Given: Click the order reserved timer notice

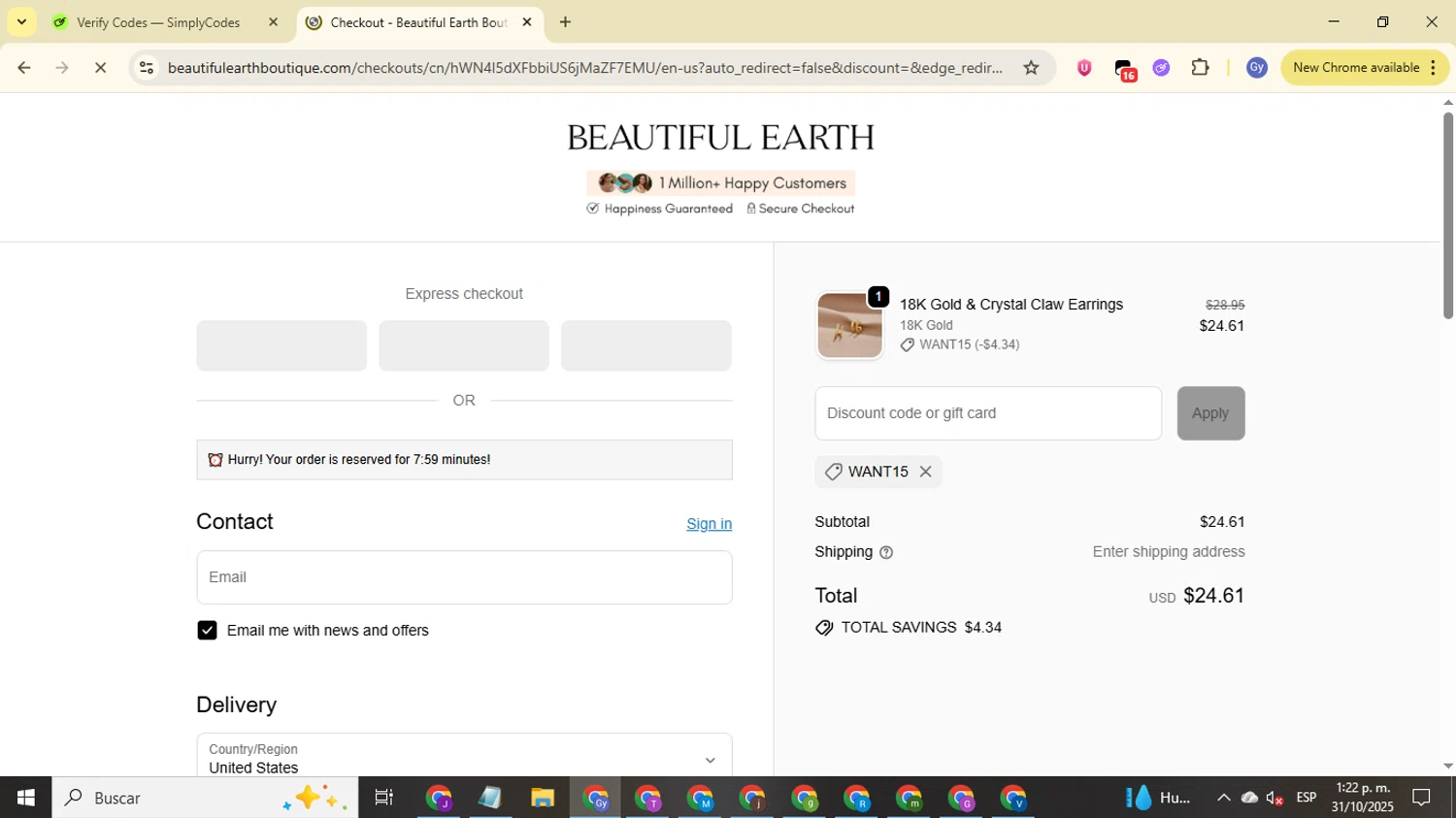Looking at the screenshot, I should click(464, 460).
